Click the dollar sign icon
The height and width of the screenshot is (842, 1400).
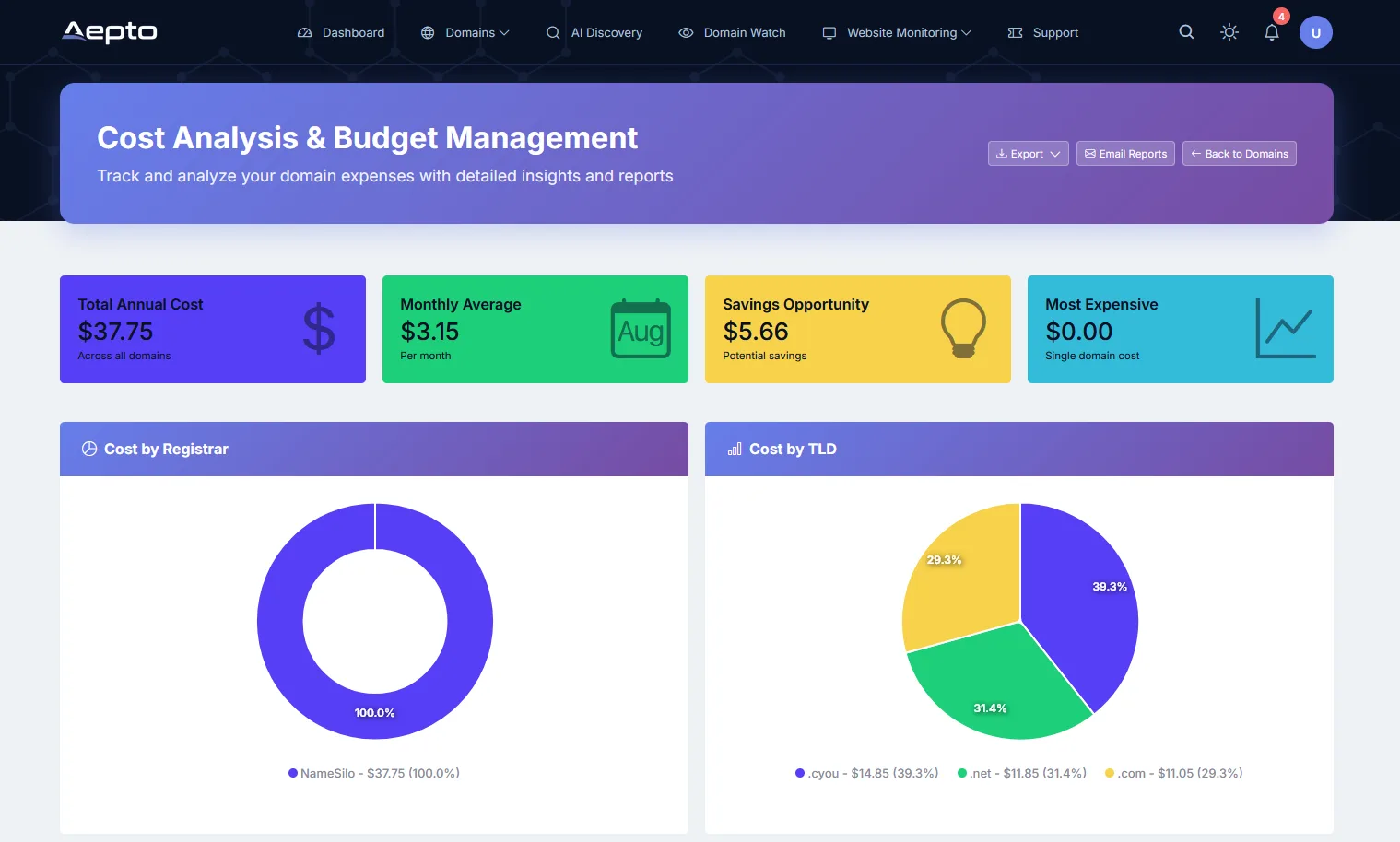pyautogui.click(x=319, y=329)
